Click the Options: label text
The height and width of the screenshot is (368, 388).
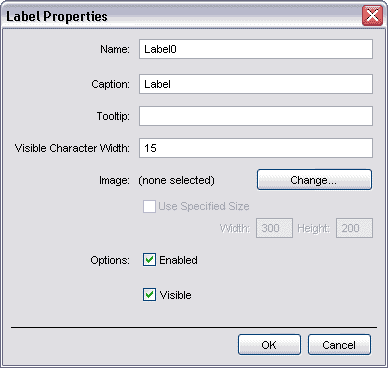click(x=110, y=260)
